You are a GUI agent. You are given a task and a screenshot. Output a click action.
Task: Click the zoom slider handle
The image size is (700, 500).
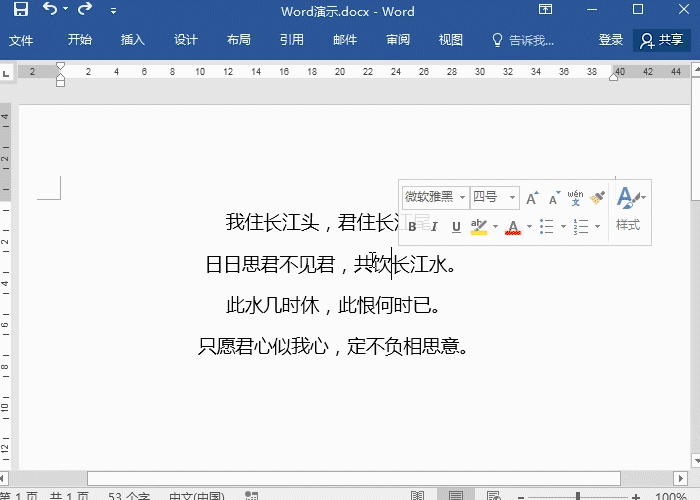tap(578, 496)
